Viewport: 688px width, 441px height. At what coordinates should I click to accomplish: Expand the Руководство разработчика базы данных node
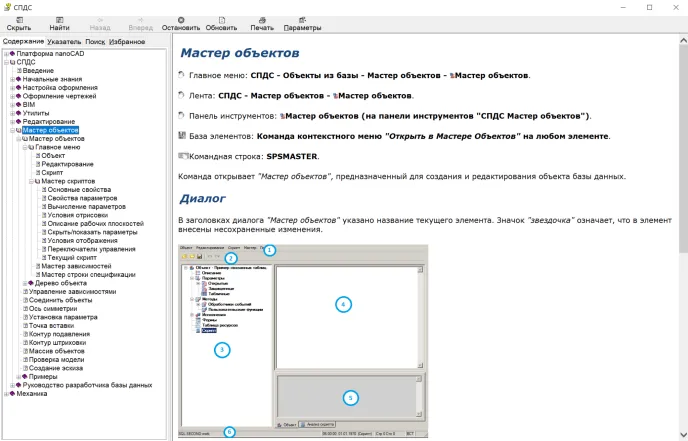tap(12, 385)
